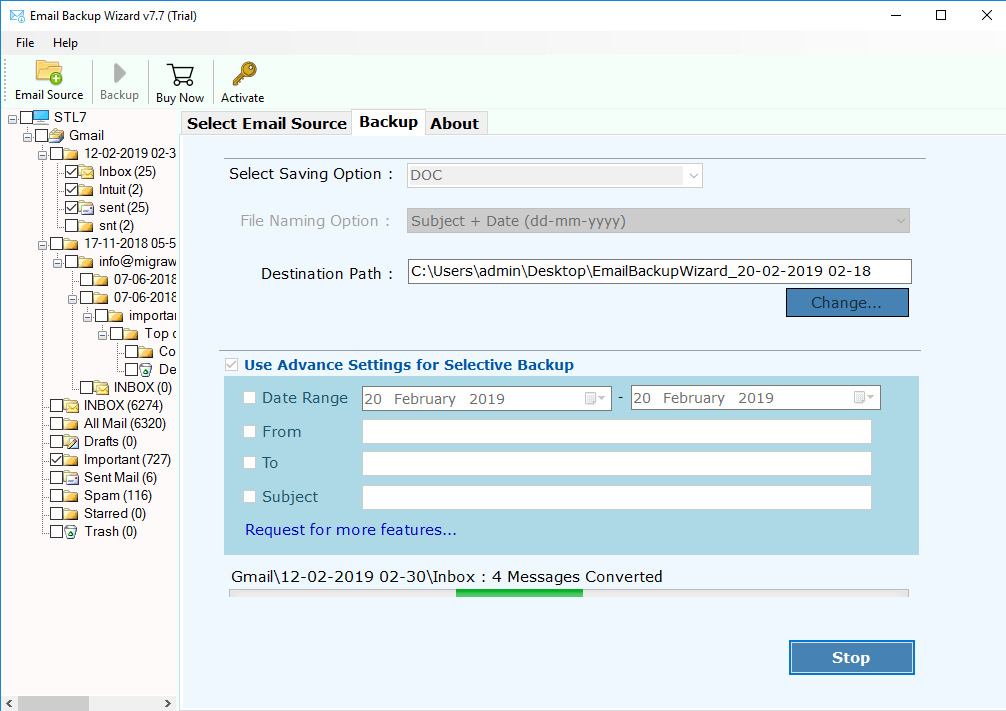This screenshot has width=1006, height=711.
Task: Select the Gmail folder icon in tree
Action: tap(56, 135)
